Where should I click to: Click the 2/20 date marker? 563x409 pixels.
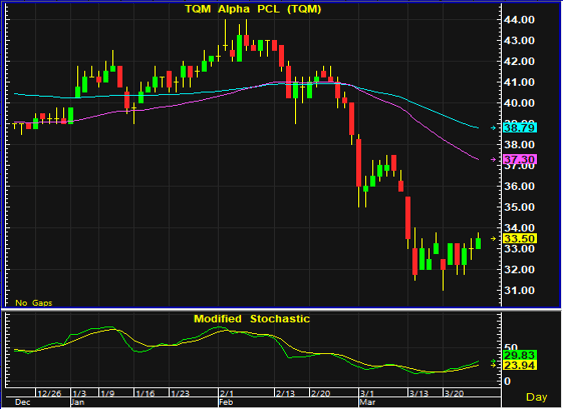(x=321, y=393)
